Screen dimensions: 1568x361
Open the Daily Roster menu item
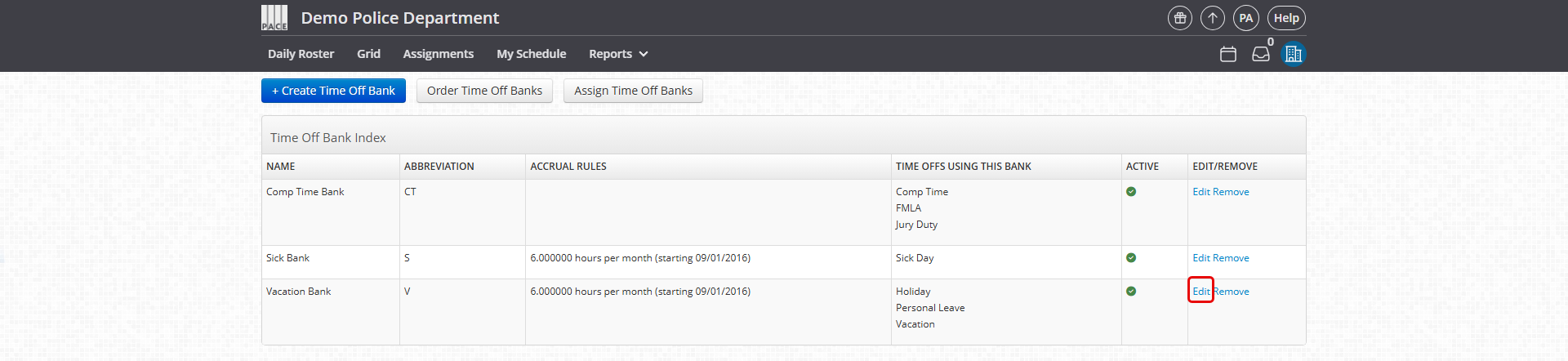pos(301,54)
